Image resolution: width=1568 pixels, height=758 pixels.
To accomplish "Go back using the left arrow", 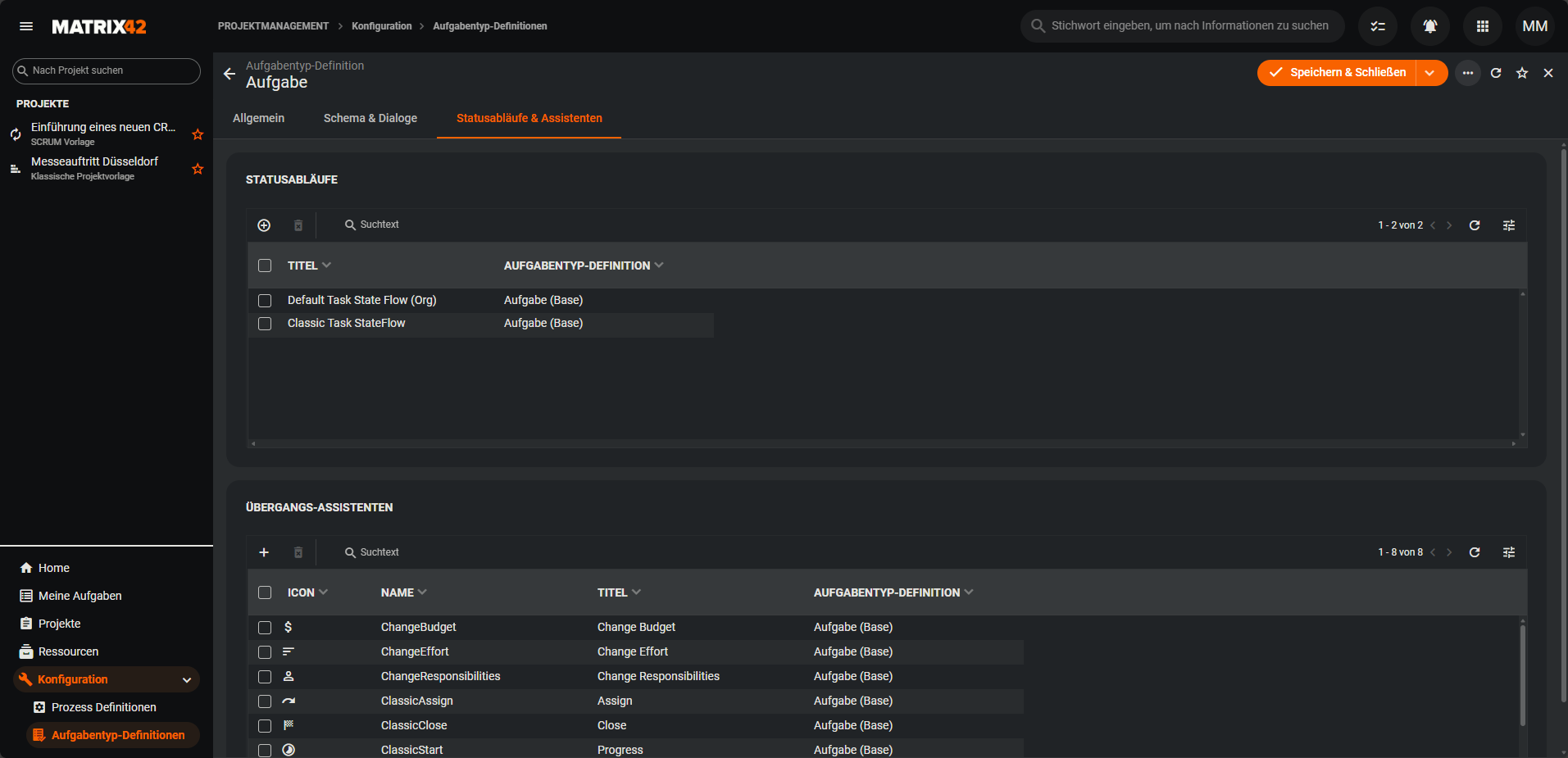I will coord(230,74).
